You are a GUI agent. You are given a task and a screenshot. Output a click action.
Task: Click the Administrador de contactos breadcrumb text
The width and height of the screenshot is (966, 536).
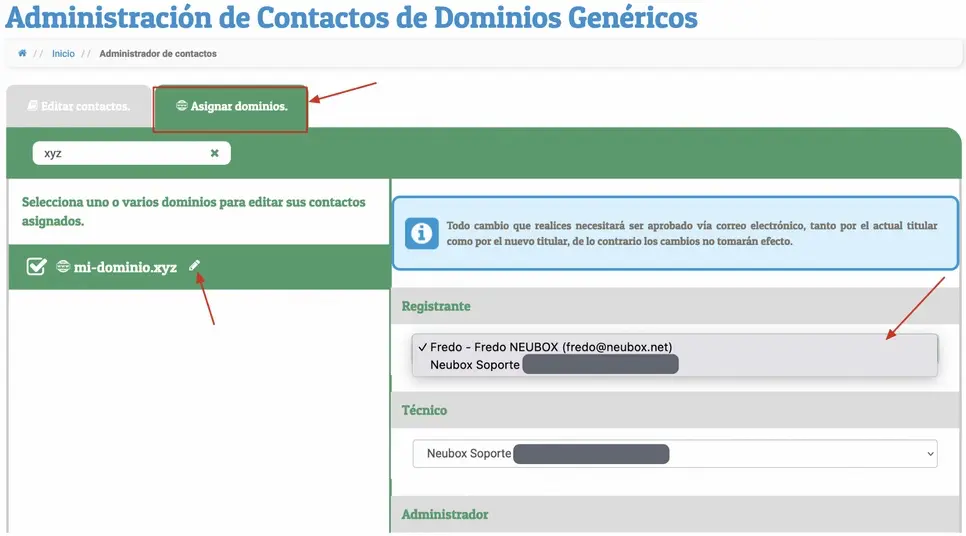158,54
